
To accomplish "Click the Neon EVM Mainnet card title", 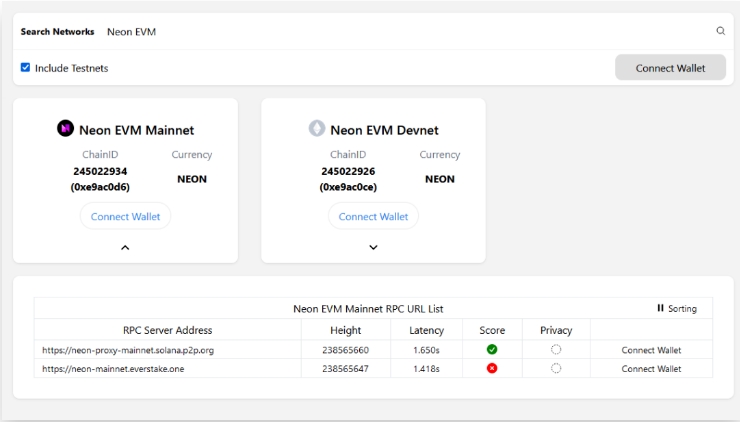I will tap(136, 130).
